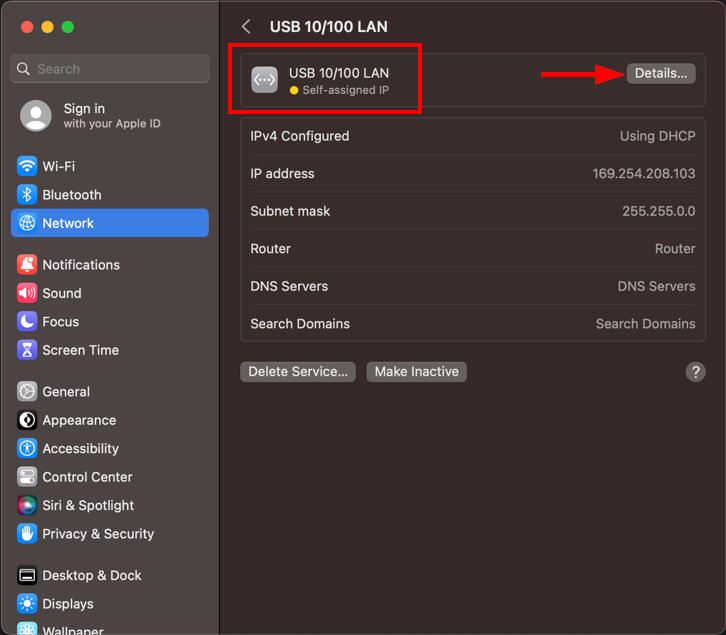Click the Wi-Fi icon in sidebar
The height and width of the screenshot is (635, 726).
coord(27,166)
